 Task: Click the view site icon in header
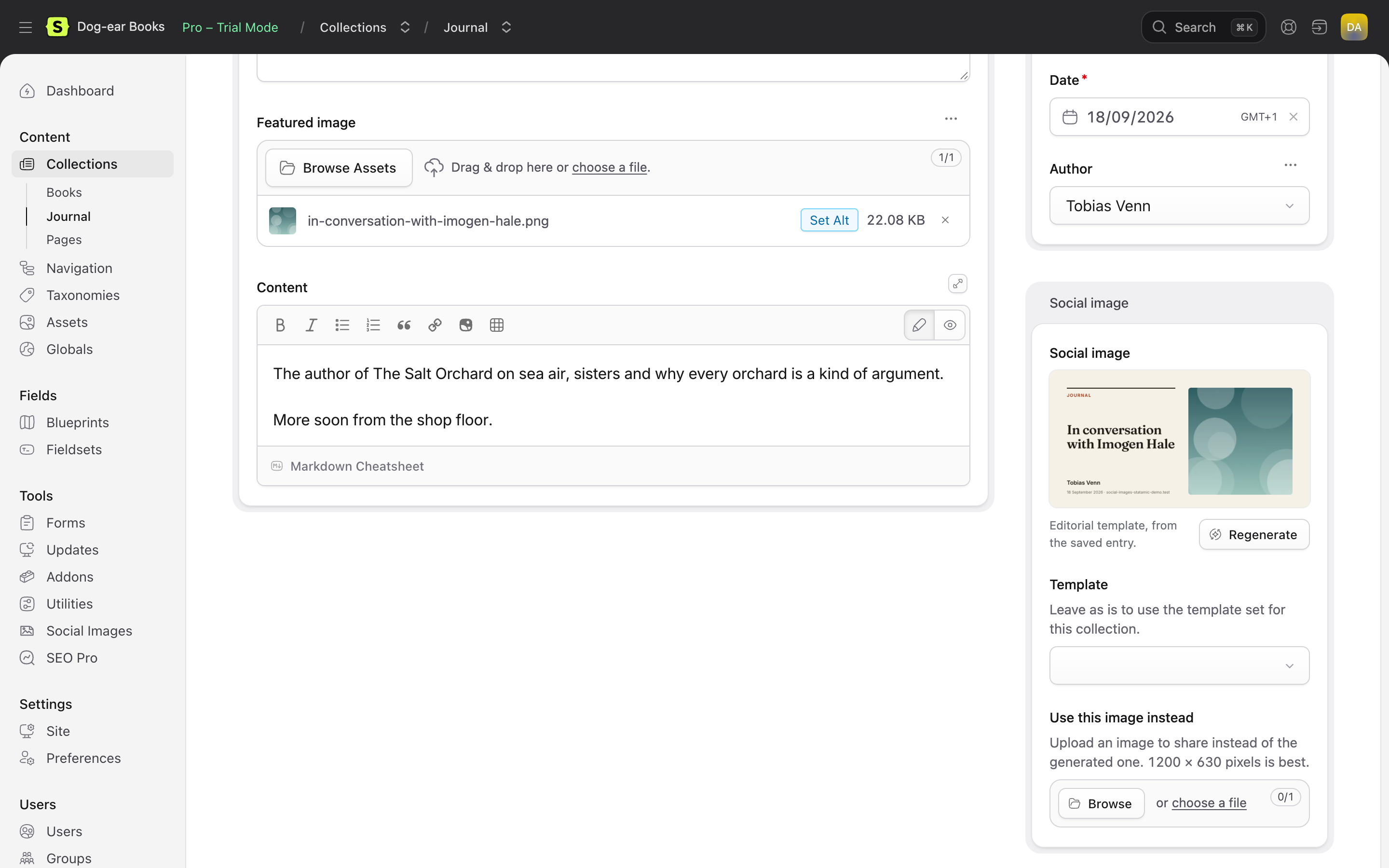pyautogui.click(x=1319, y=27)
